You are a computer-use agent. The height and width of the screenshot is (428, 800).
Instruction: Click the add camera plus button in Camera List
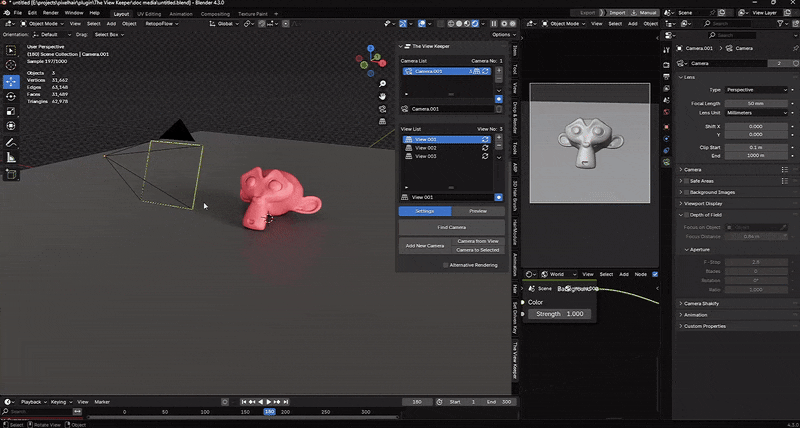pos(498,70)
